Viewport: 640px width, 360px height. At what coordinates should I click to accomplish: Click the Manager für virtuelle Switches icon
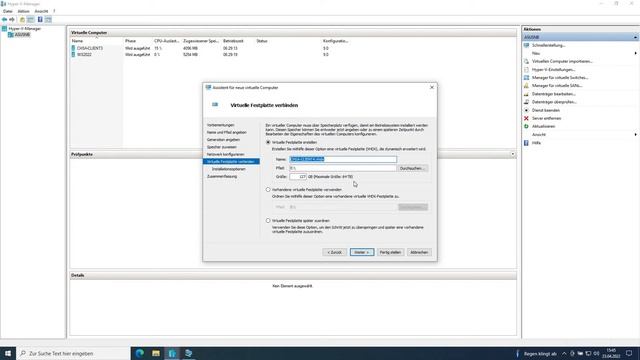point(527,78)
